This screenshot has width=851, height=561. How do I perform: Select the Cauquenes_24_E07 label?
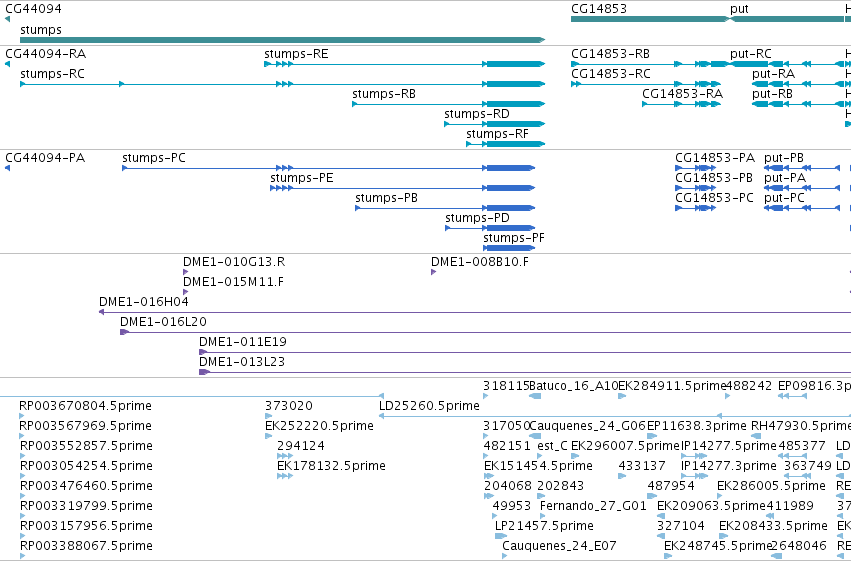(x=559, y=547)
